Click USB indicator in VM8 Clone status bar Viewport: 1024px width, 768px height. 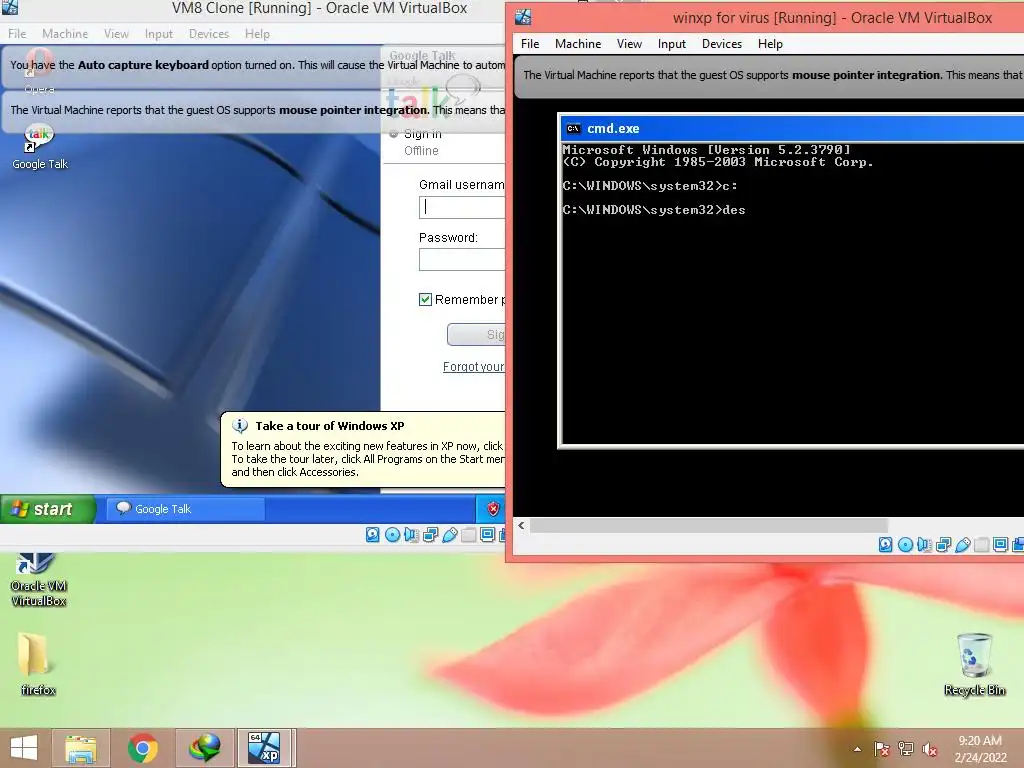point(449,535)
